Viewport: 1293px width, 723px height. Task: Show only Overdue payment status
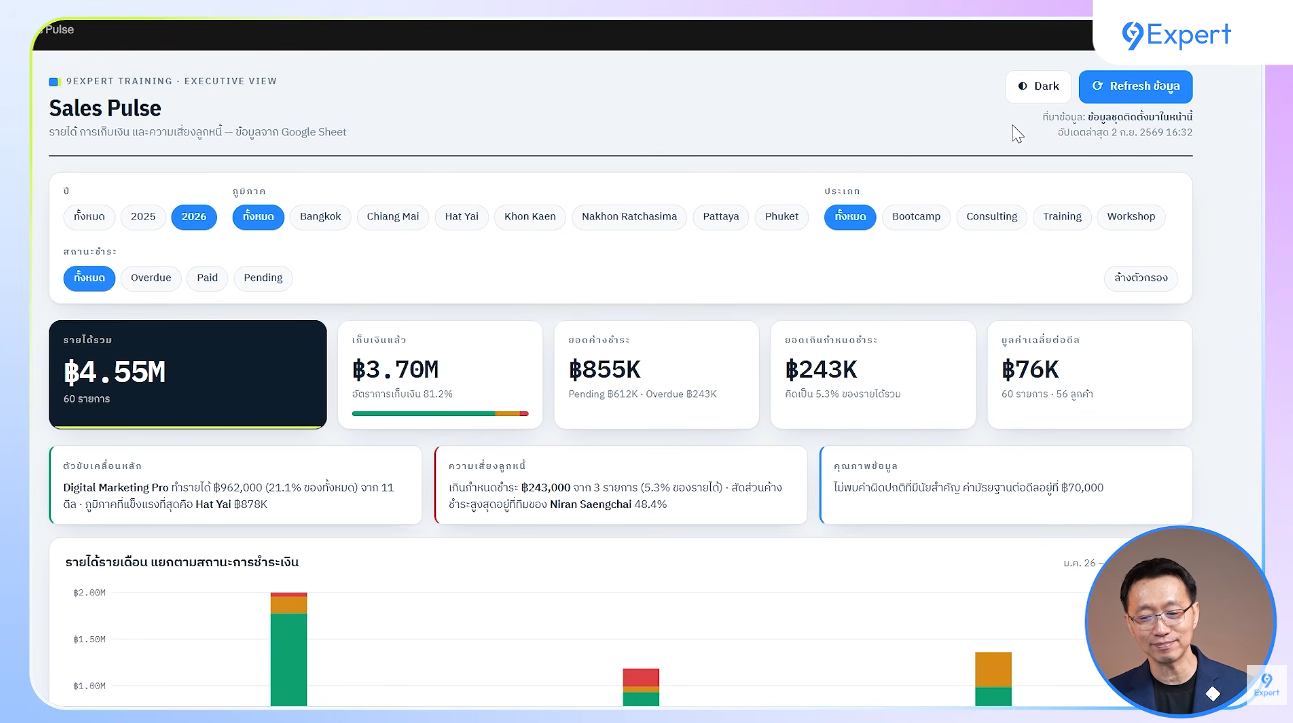pyautogui.click(x=151, y=278)
